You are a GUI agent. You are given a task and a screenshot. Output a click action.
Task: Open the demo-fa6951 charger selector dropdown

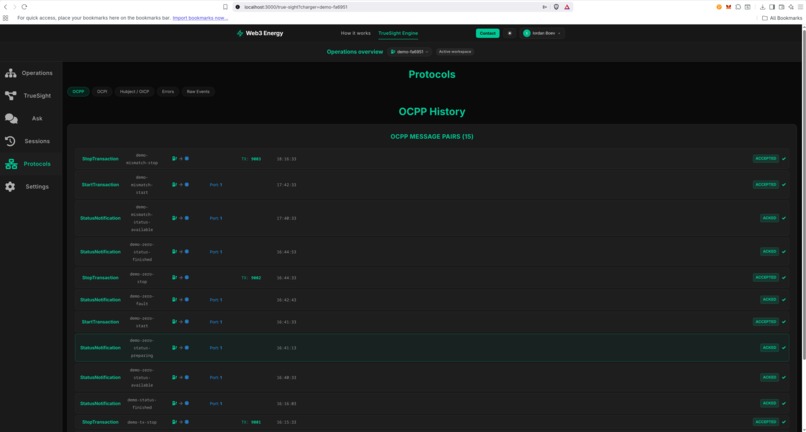(410, 52)
